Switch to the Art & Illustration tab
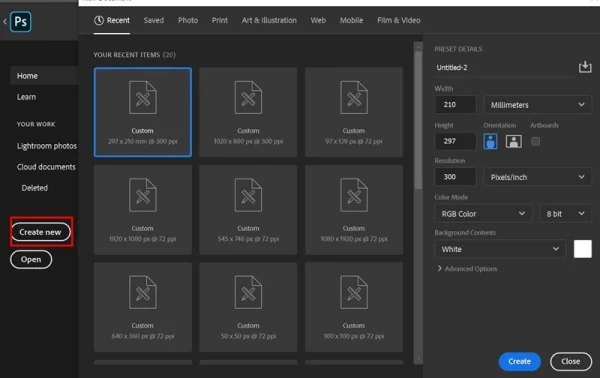 point(269,20)
